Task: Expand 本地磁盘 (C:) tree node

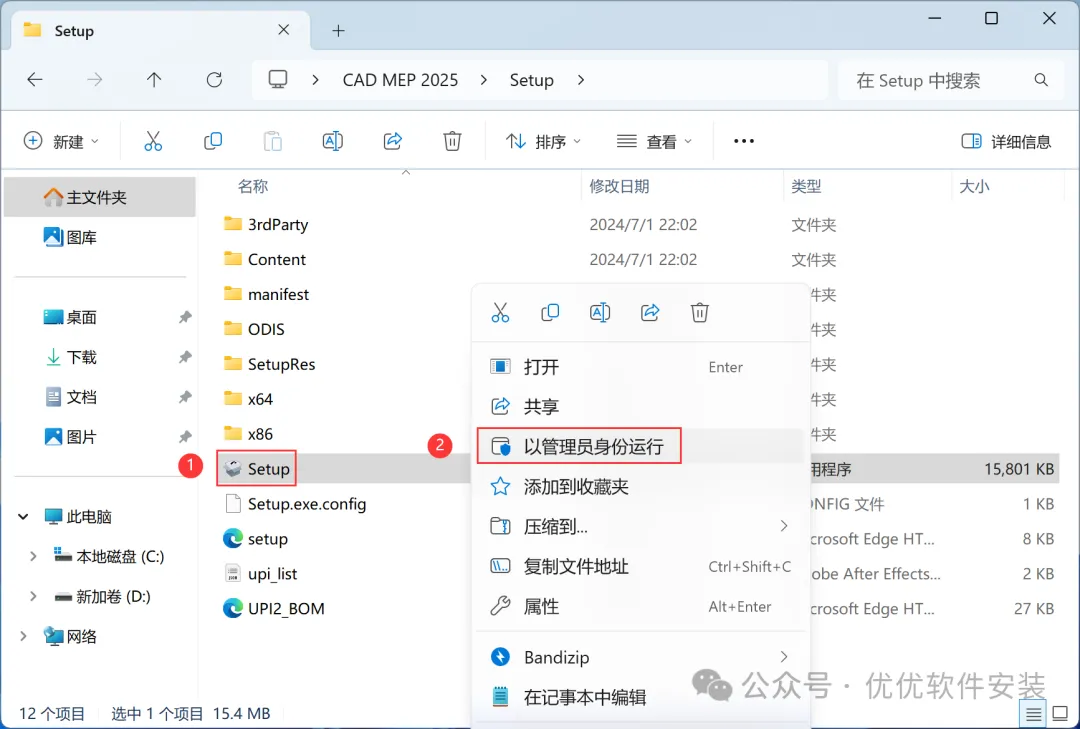Action: tap(33, 556)
